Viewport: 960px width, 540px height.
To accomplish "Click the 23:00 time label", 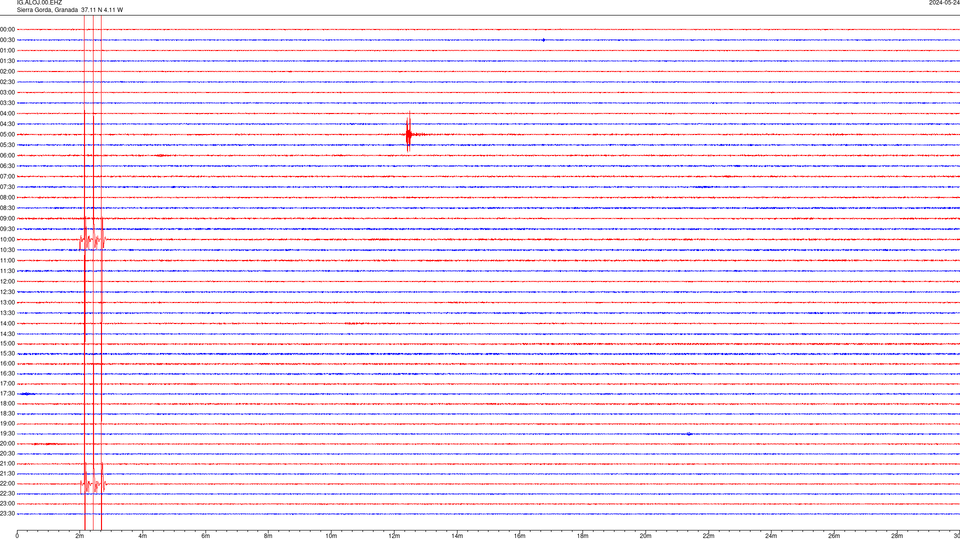I will 7,503.
